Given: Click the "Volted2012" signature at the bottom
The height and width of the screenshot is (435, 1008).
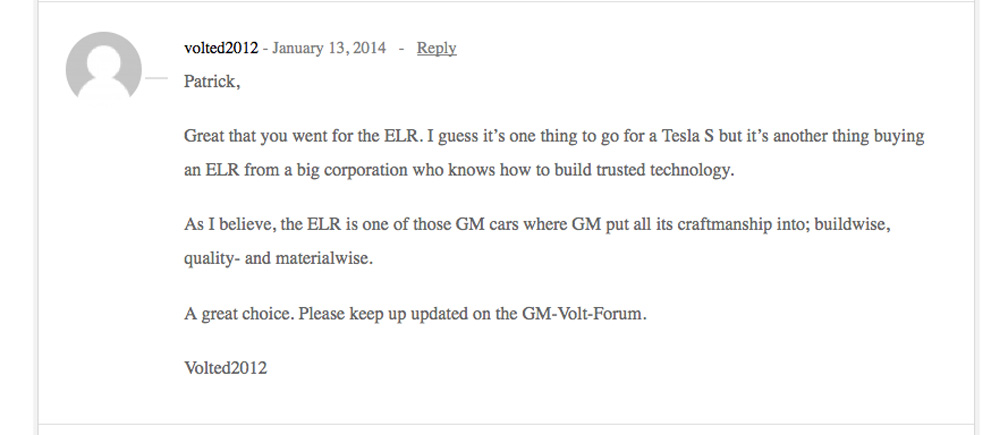Looking at the screenshot, I should point(225,367).
